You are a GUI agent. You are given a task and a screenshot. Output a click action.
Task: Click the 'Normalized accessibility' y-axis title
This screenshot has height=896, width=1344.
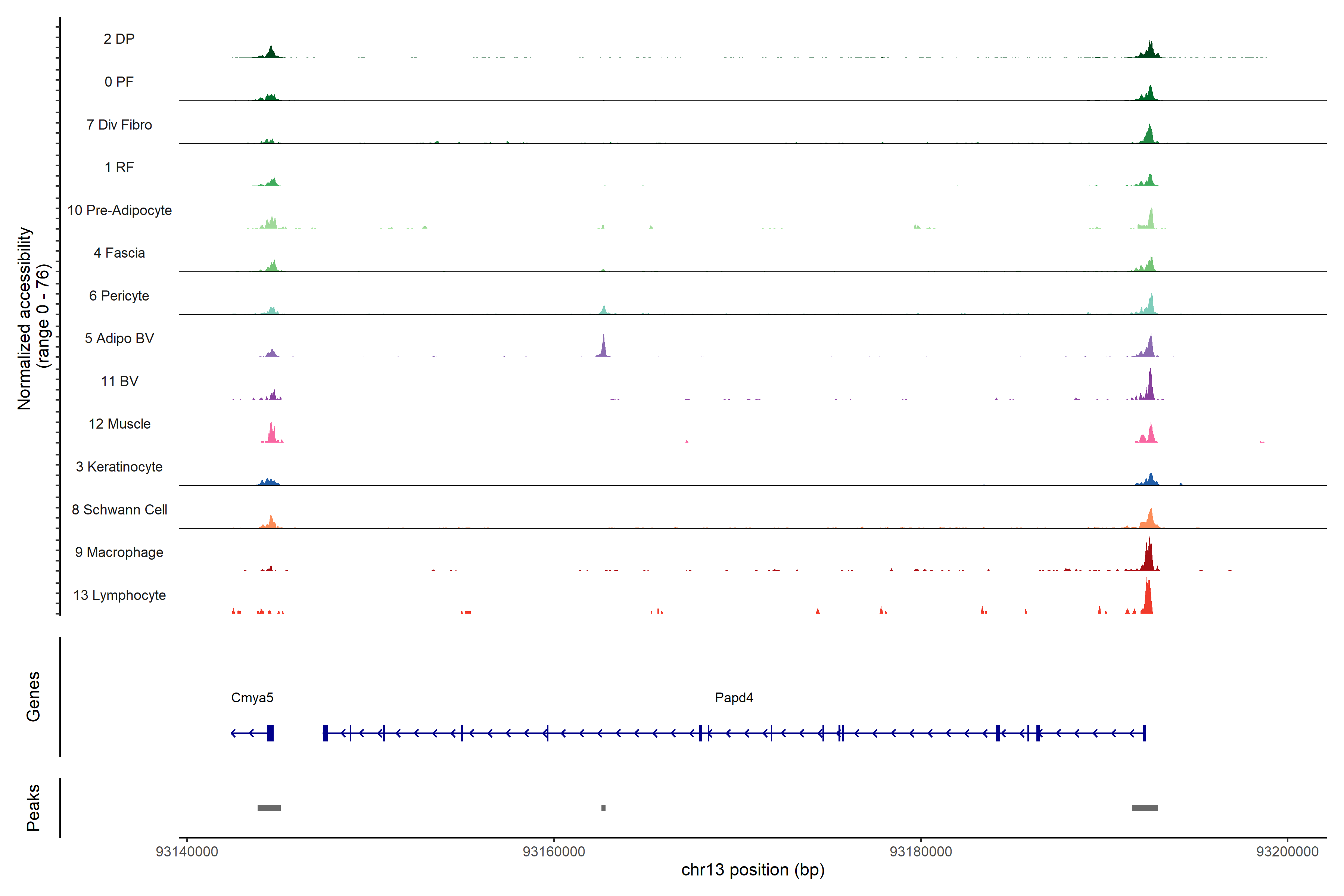(x=25, y=318)
